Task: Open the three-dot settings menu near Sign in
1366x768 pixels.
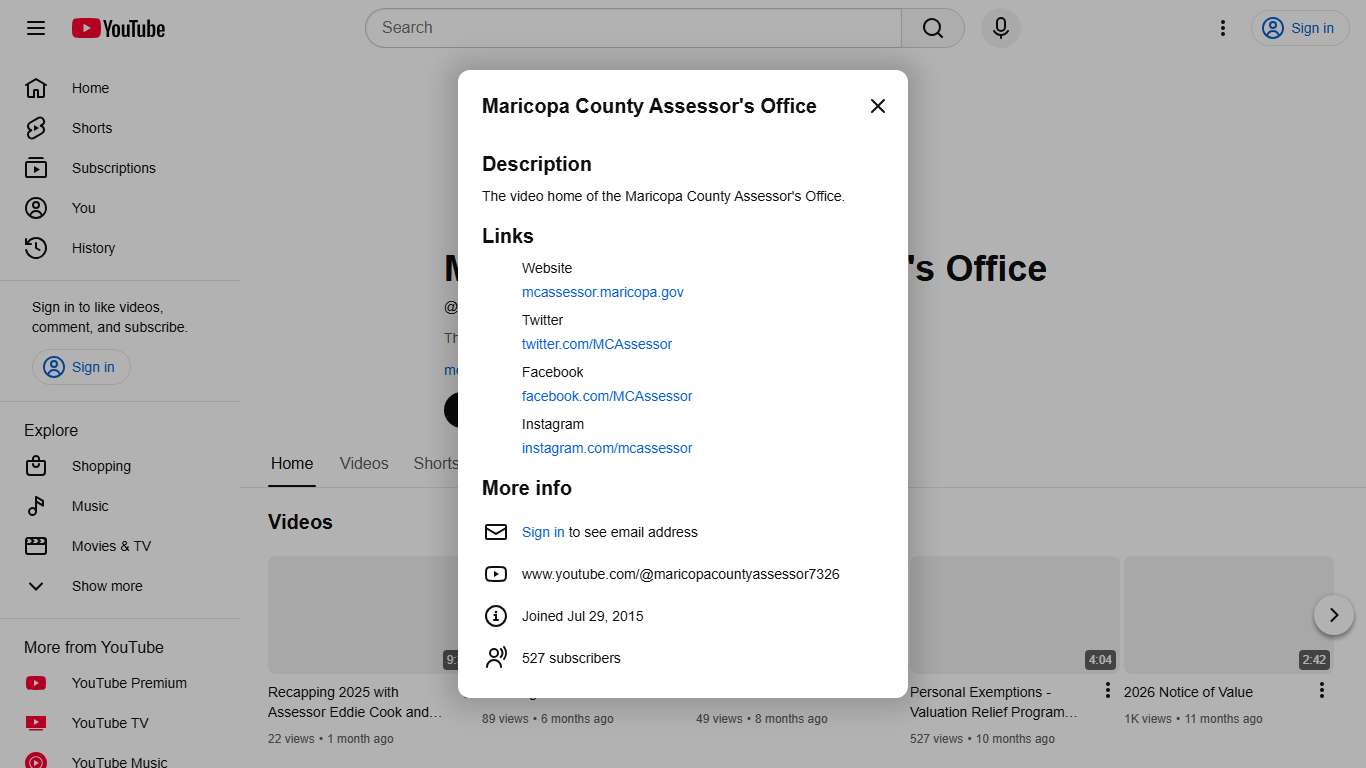Action: [1222, 28]
